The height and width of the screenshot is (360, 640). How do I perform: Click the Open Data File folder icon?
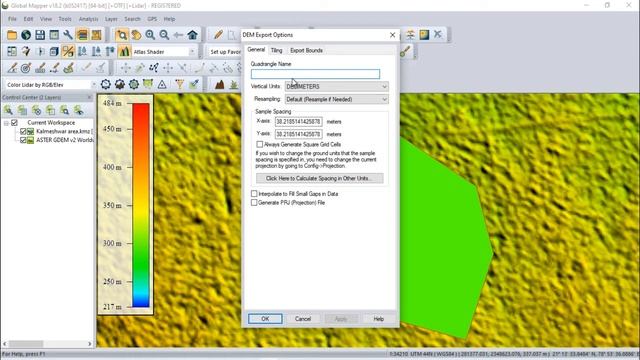[x=12, y=35]
